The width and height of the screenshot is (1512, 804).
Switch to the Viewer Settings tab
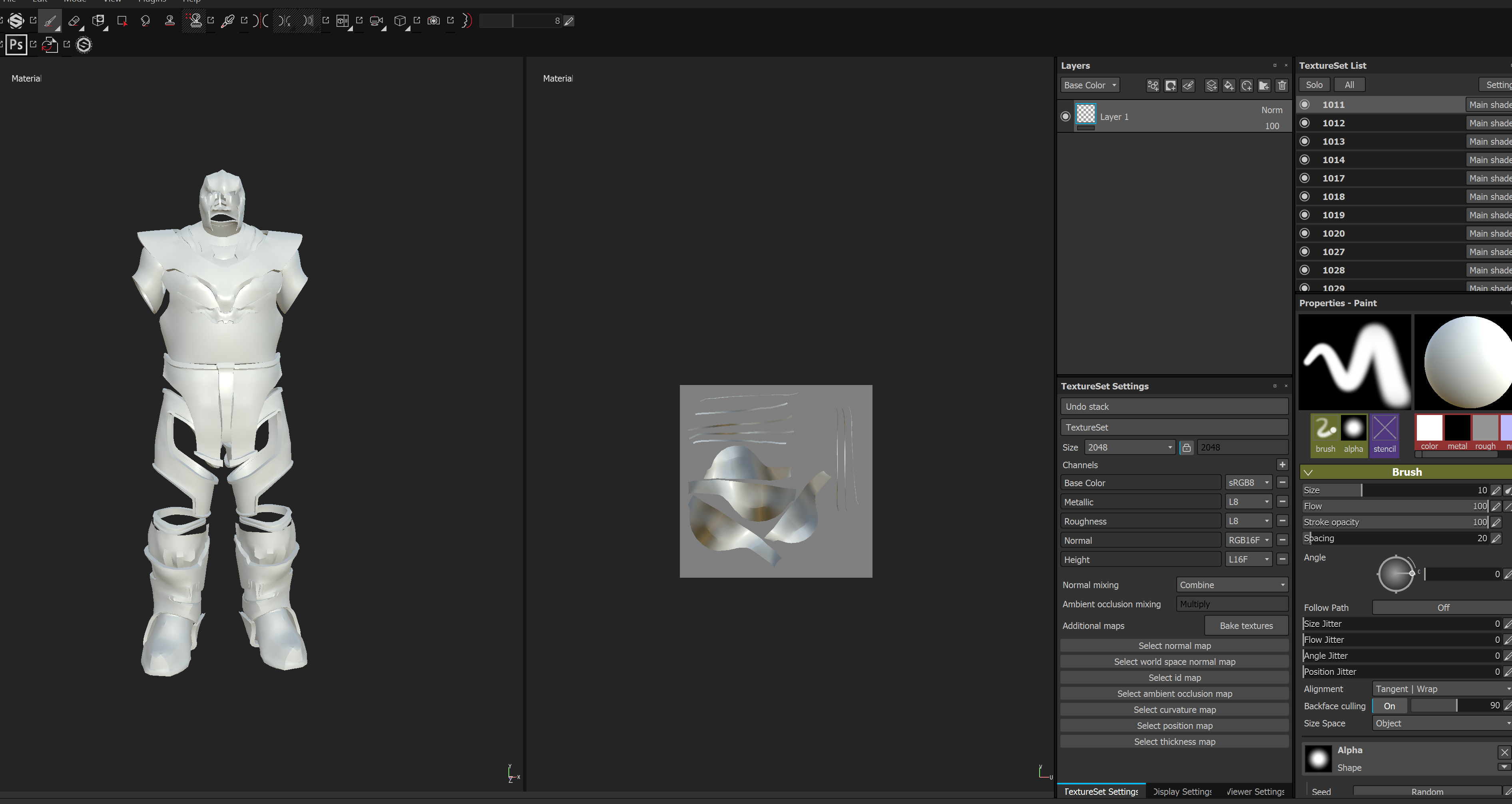(1255, 792)
